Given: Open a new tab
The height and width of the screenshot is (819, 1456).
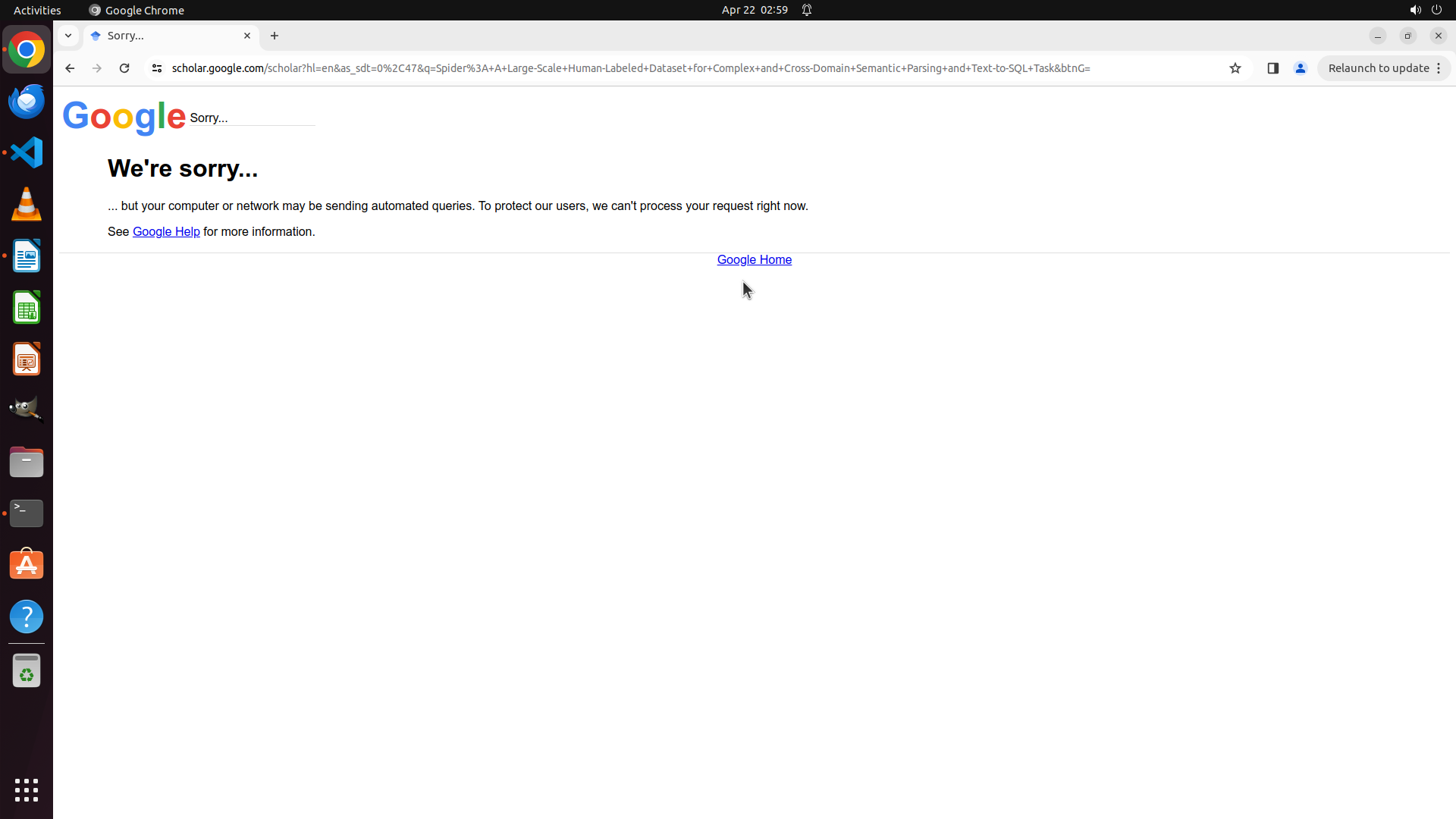Looking at the screenshot, I should [275, 36].
